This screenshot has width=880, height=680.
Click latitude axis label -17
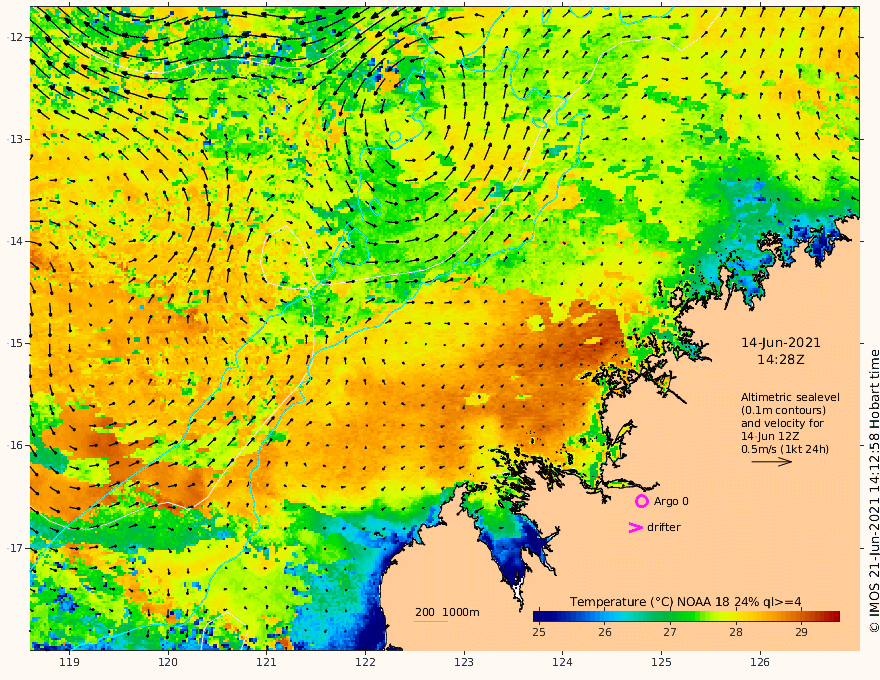click(15, 548)
